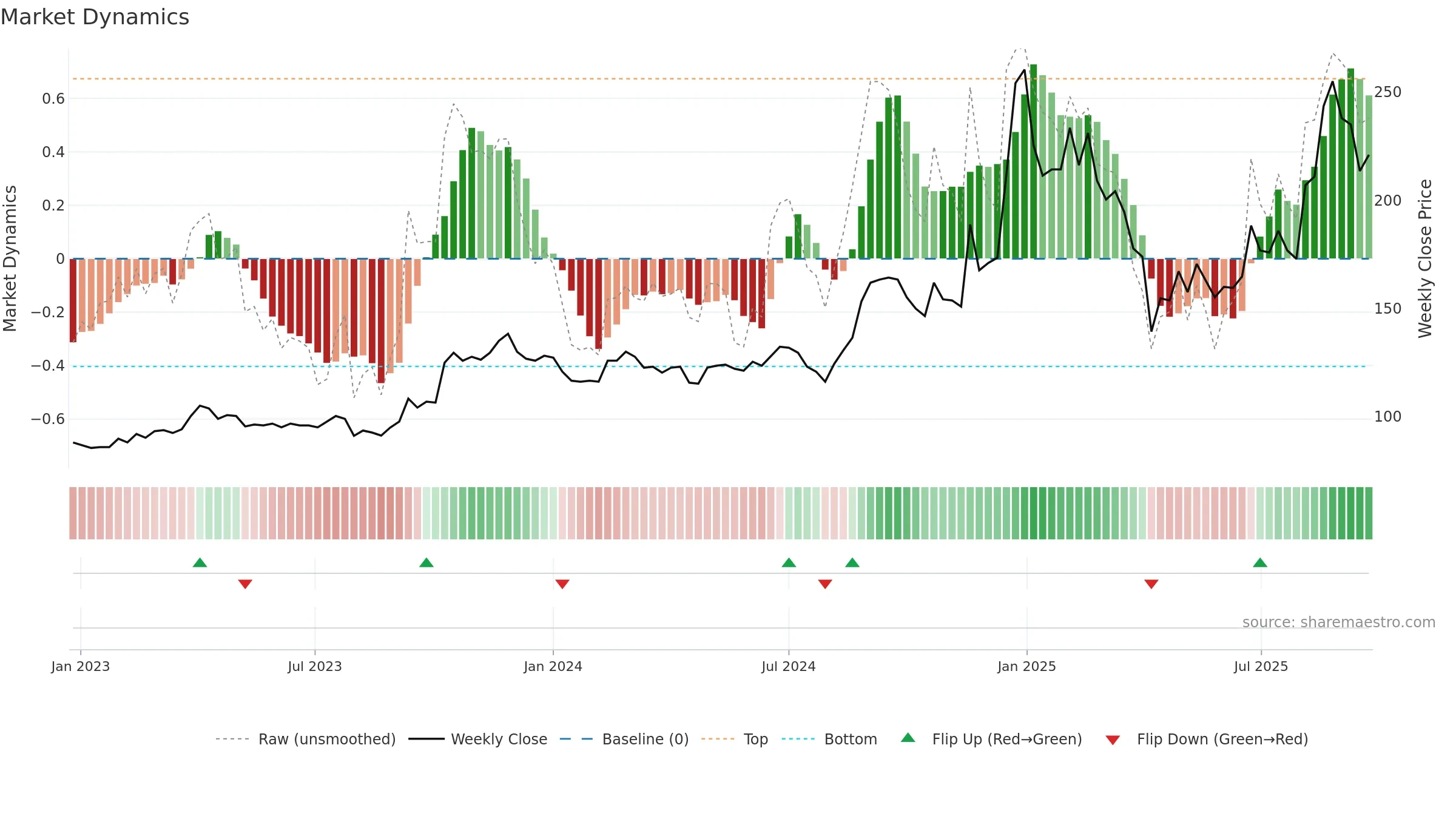Click the green flip-up marker at Jul 2025
This screenshot has width=1456, height=819.
click(x=1260, y=562)
